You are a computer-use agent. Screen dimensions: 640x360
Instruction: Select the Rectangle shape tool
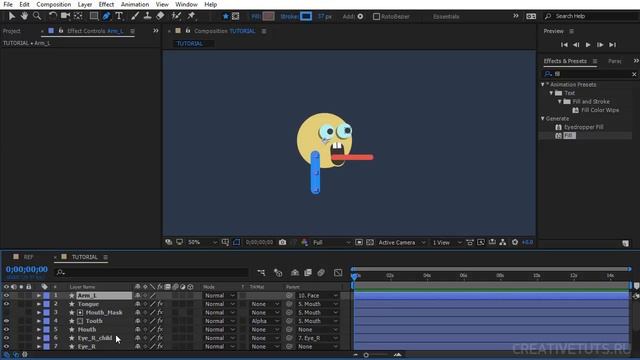(x=94, y=16)
